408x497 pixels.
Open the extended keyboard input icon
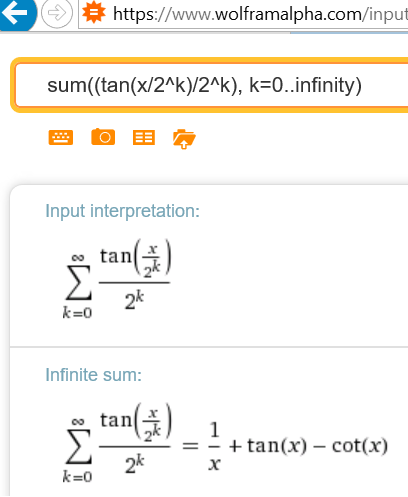pos(61,138)
